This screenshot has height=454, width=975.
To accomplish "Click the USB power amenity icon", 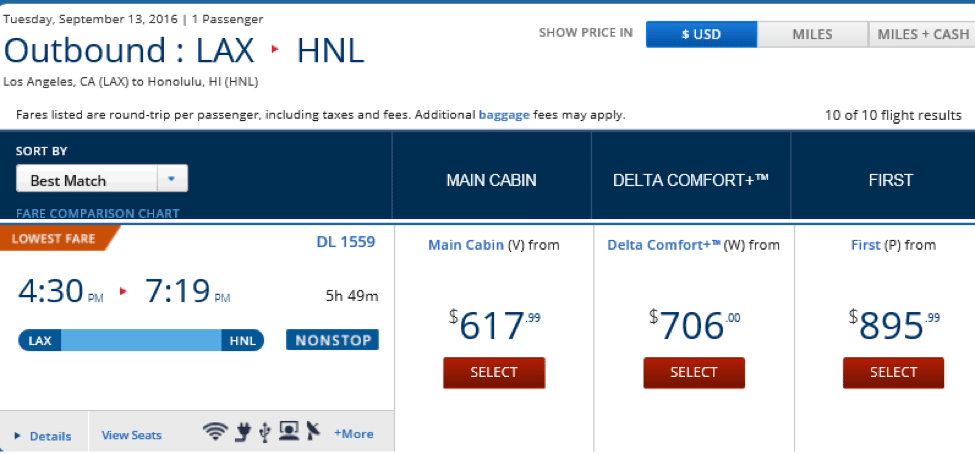I will [266, 432].
